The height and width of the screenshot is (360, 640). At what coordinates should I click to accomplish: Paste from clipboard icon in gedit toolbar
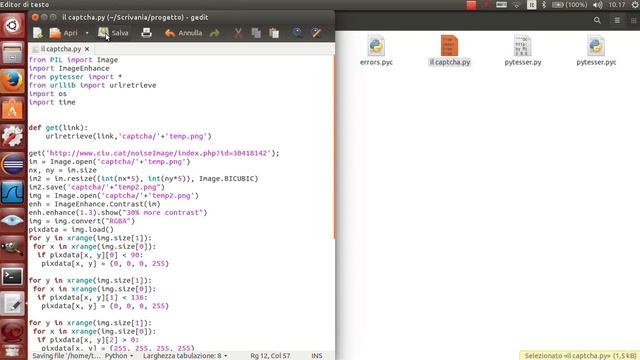(x=274, y=33)
